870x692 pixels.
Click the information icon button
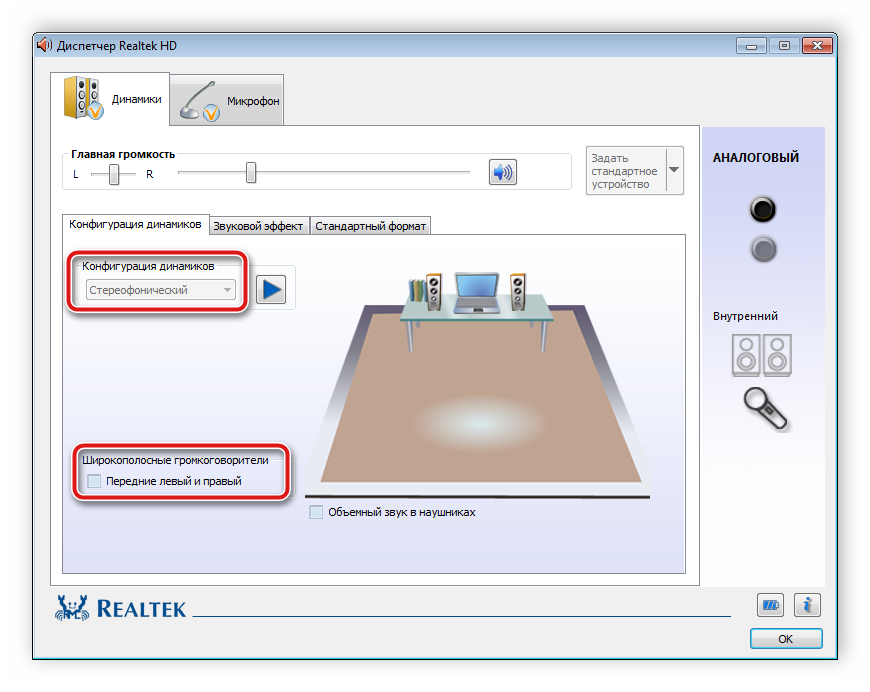click(x=807, y=605)
